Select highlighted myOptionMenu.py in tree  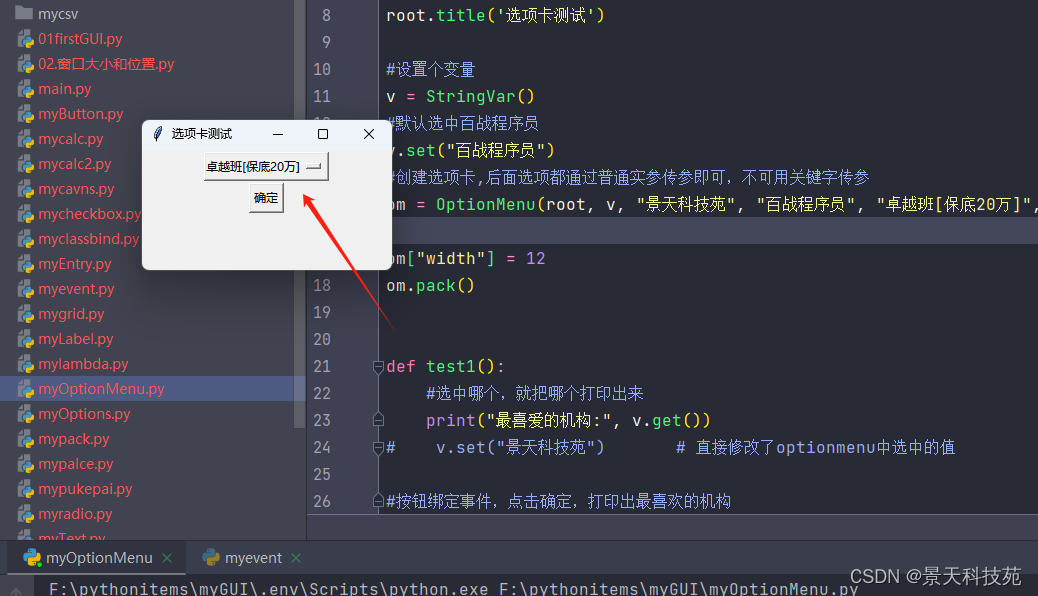[x=101, y=389]
